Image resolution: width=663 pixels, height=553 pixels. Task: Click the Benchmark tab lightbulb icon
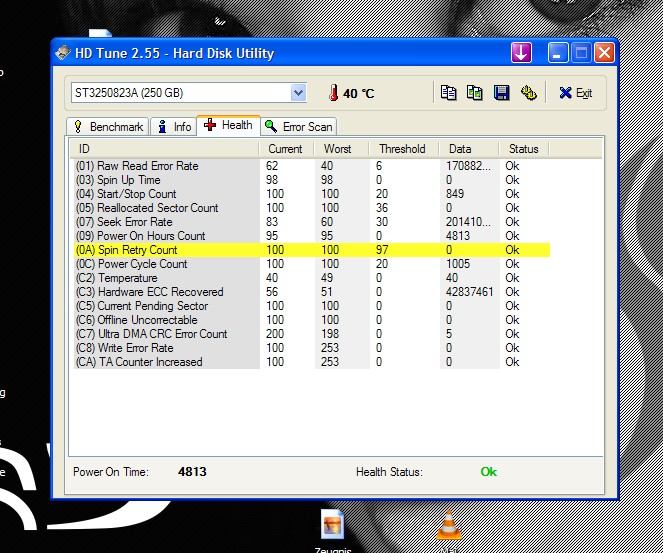(x=78, y=126)
